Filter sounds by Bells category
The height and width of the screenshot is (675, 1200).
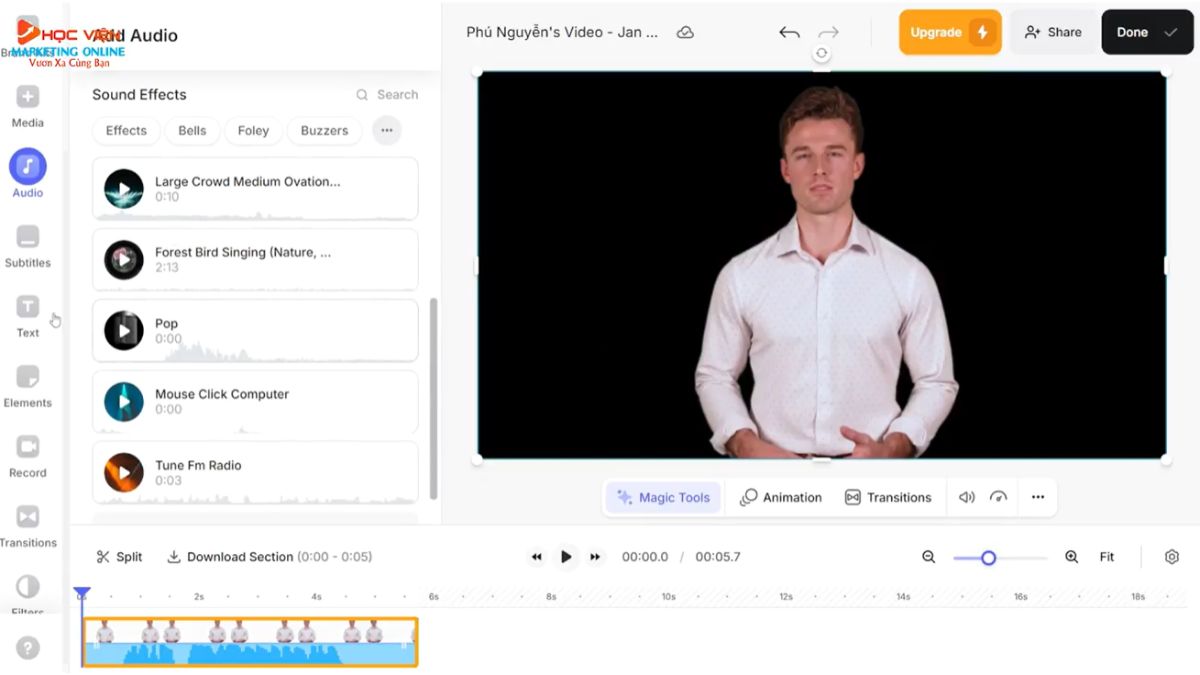pyautogui.click(x=192, y=130)
